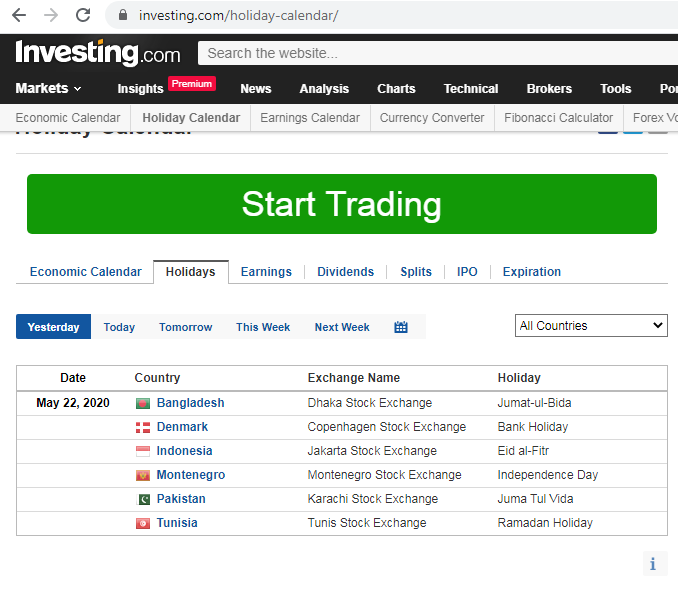Screen dimensions: 678x614
Task: Open the Pakistan country link
Action: pos(181,499)
